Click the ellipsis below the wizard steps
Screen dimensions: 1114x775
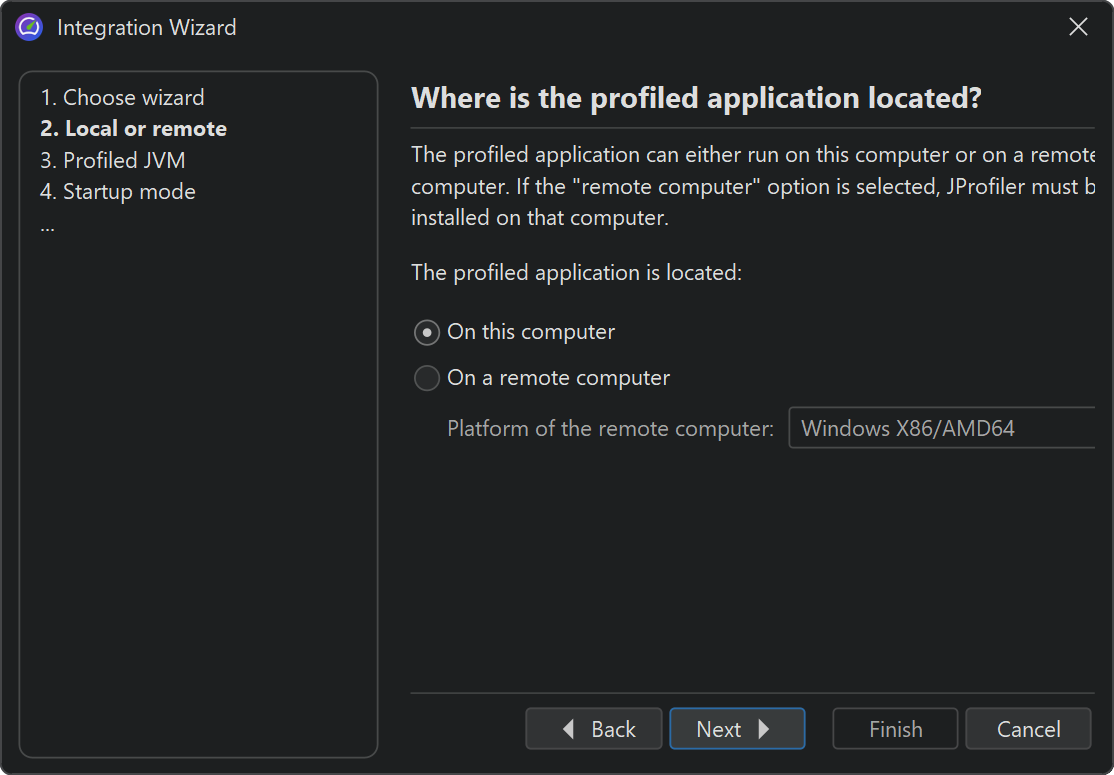click(x=48, y=225)
